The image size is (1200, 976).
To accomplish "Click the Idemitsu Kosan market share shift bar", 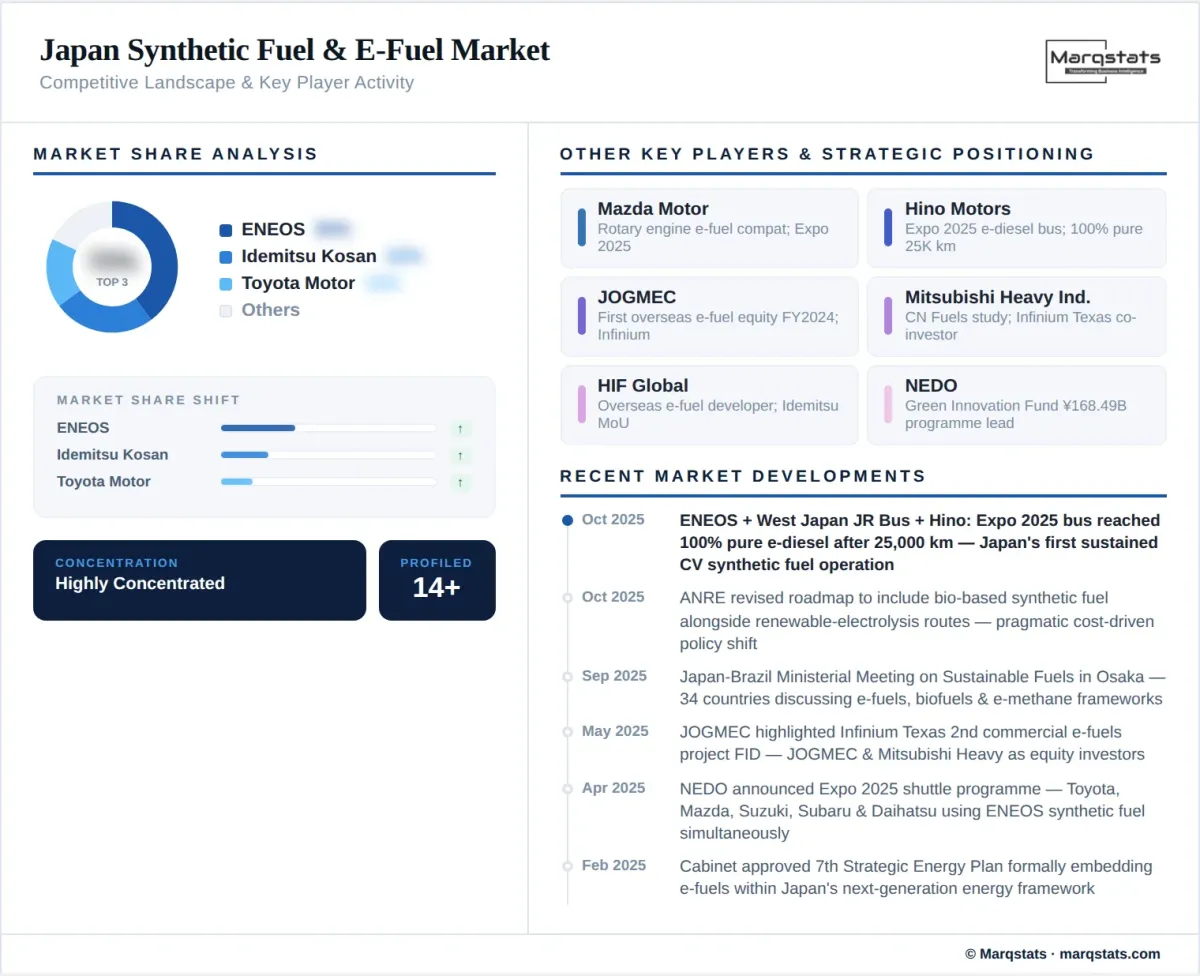I will click(x=328, y=455).
